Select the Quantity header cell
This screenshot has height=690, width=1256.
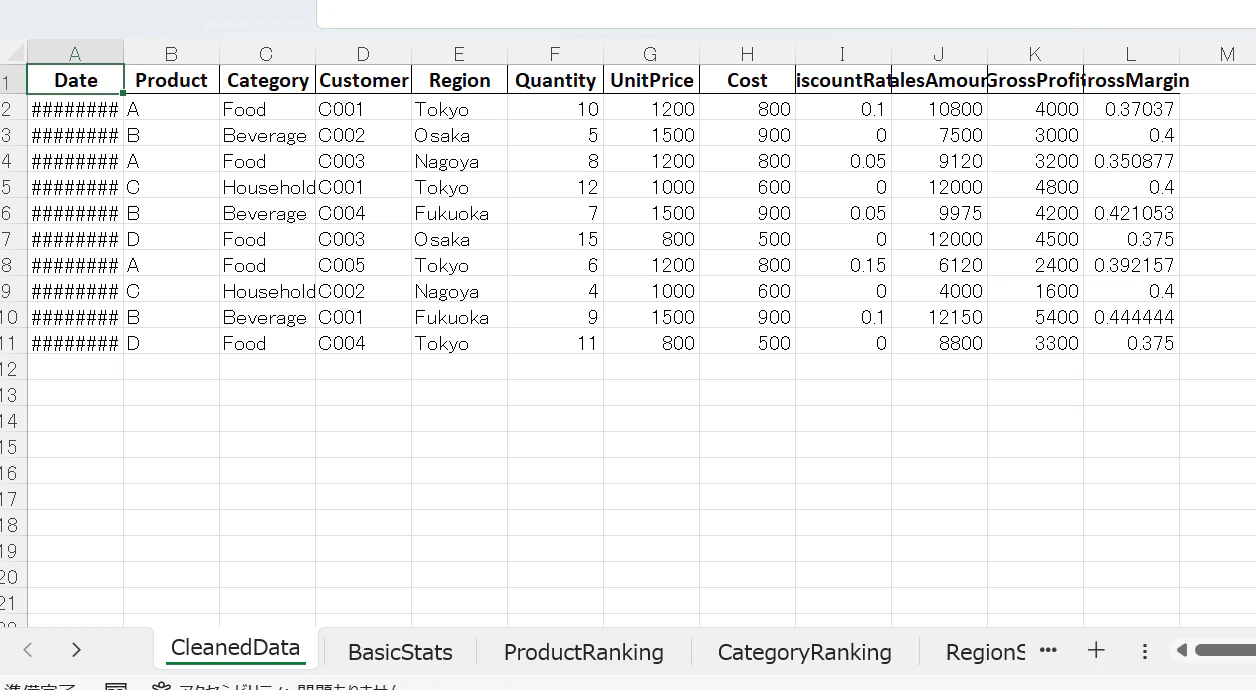pyautogui.click(x=555, y=80)
